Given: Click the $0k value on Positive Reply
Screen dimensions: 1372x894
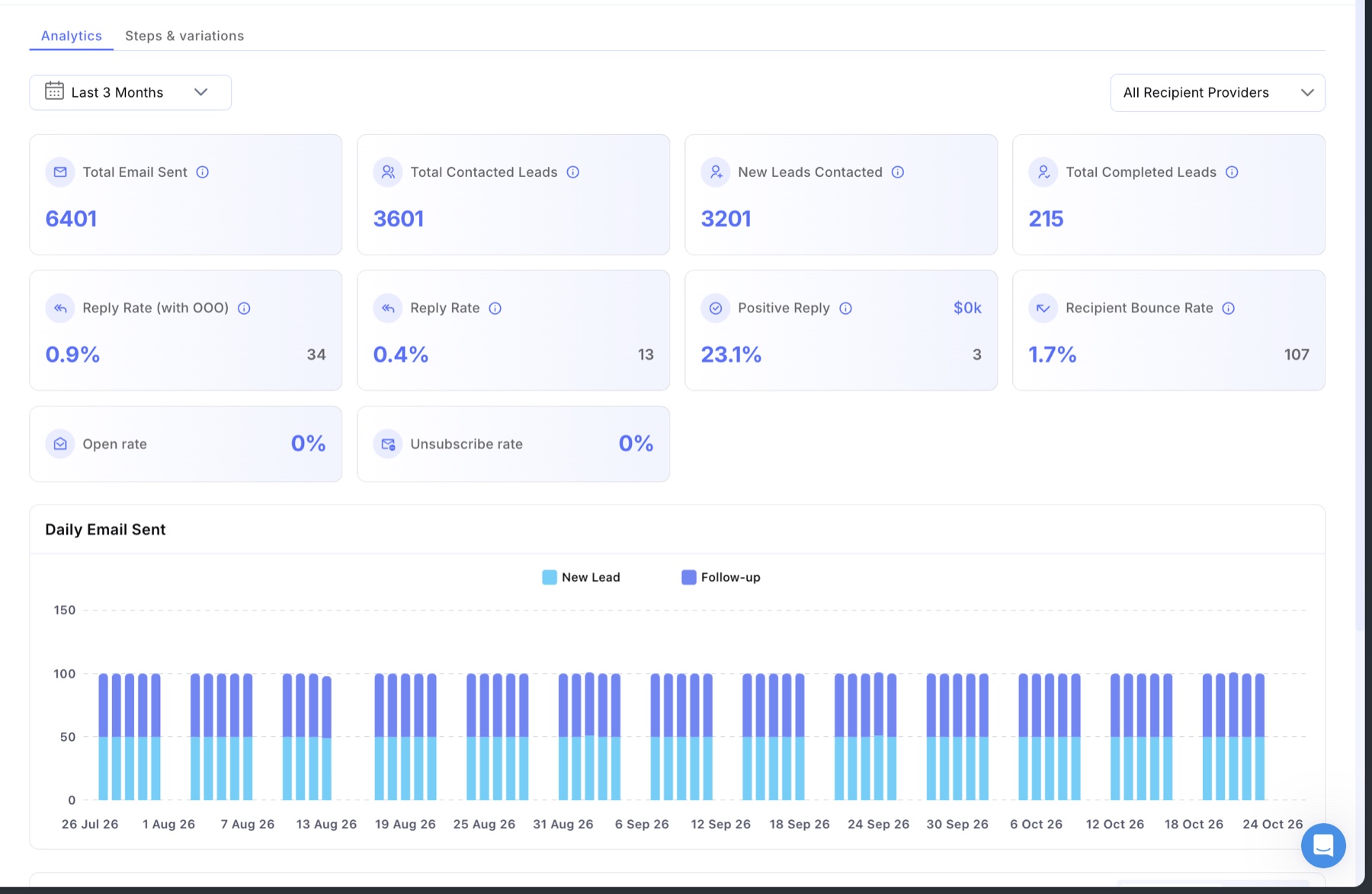Looking at the screenshot, I should pos(967,308).
